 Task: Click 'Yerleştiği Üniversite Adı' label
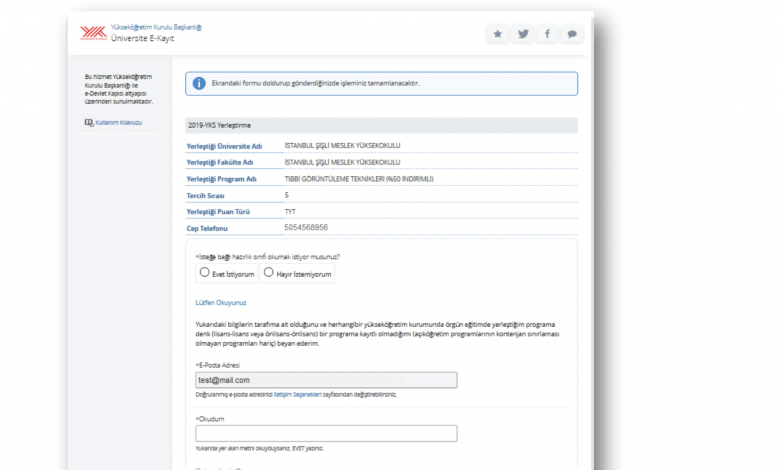[224, 146]
